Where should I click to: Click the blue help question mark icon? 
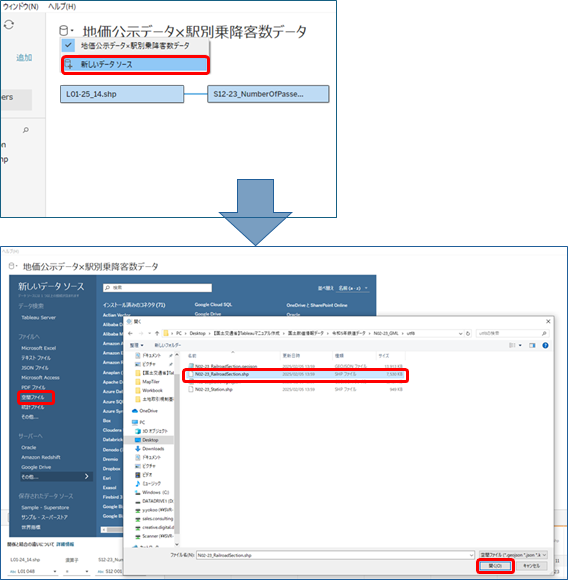[x=545, y=345]
